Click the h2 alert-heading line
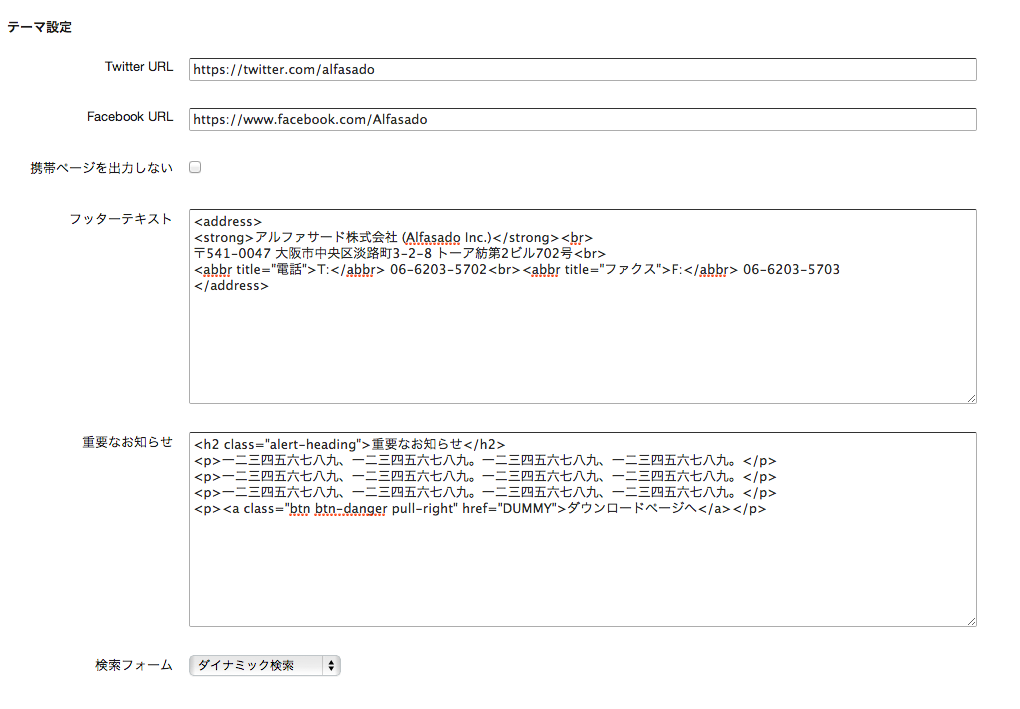 point(349,445)
